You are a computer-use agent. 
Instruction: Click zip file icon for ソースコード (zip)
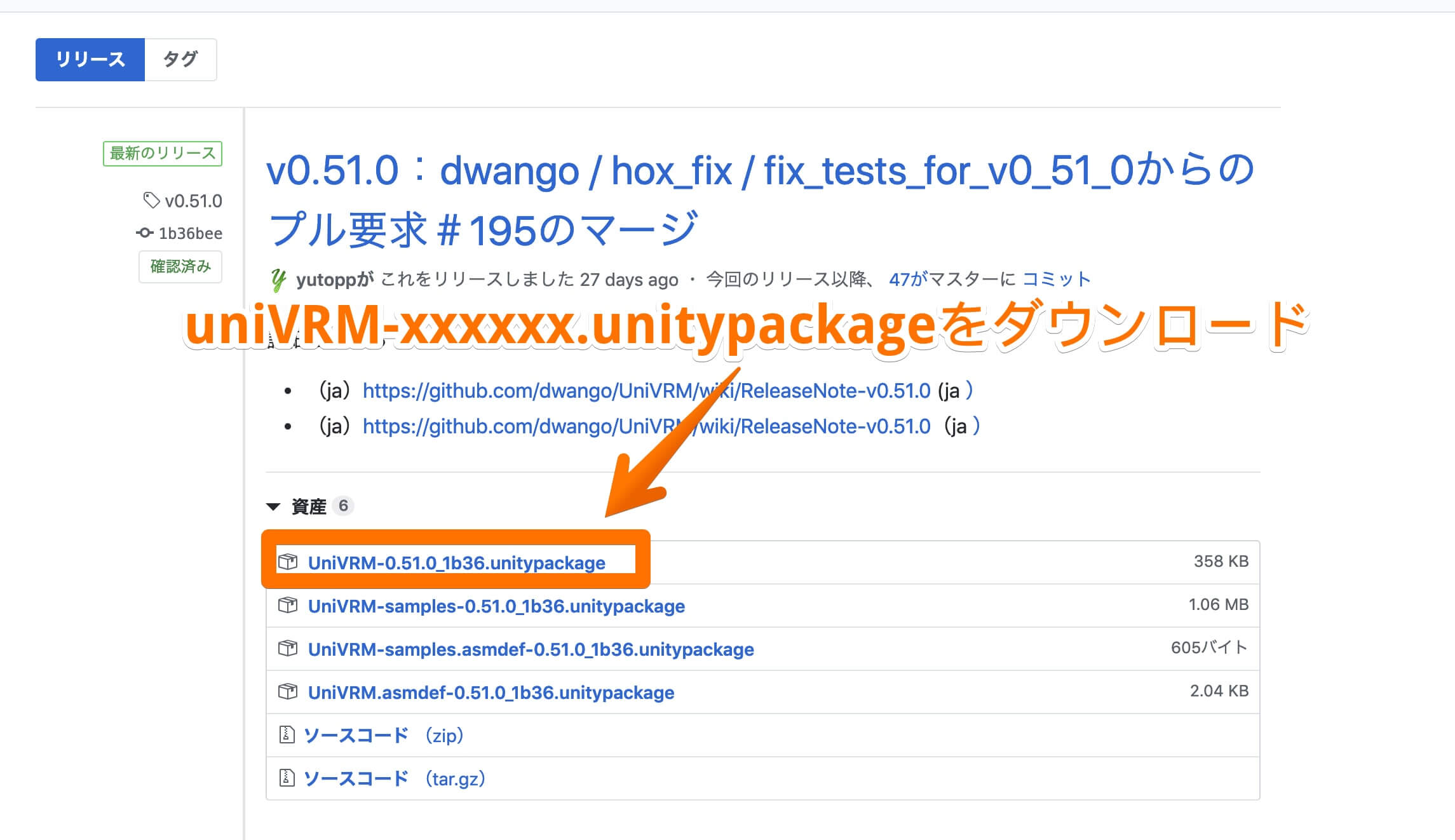[287, 735]
